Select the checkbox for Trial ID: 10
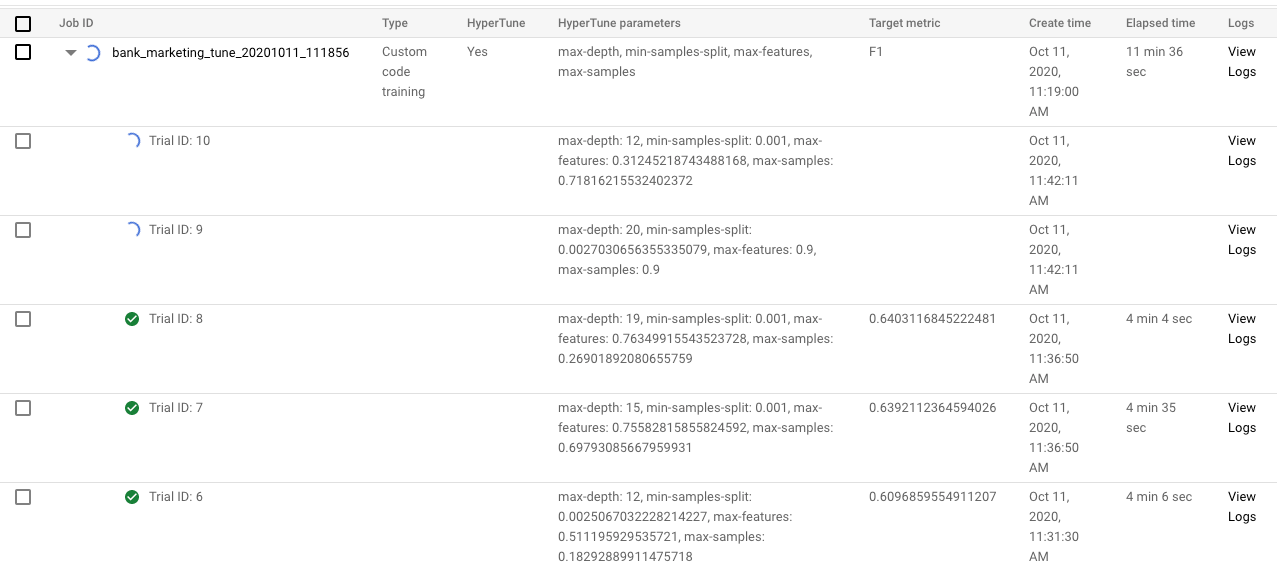Image resolution: width=1277 pixels, height=569 pixels. [23, 141]
